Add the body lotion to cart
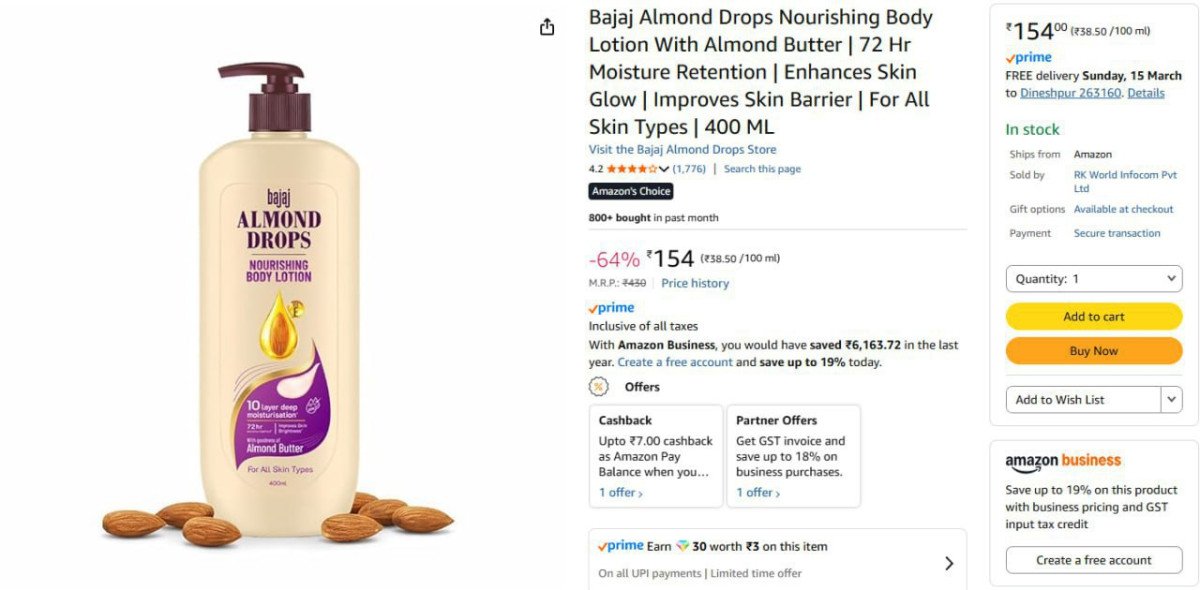 point(1094,317)
